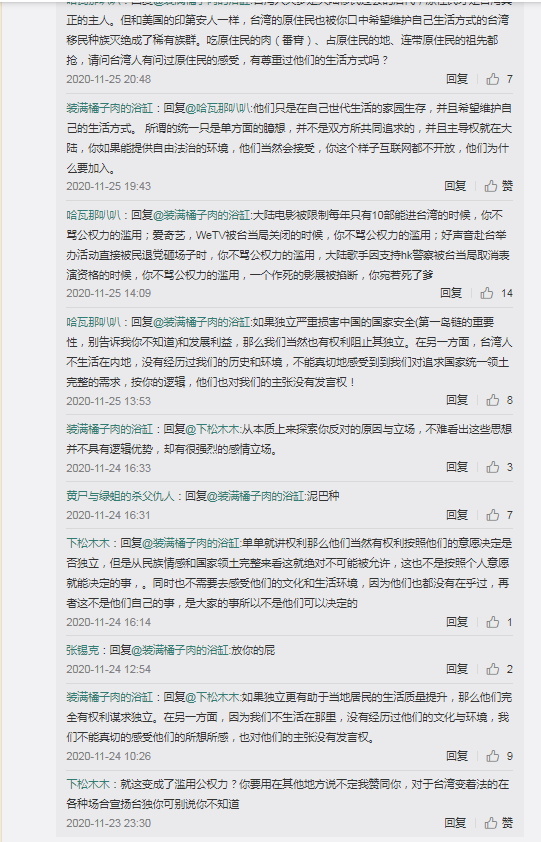Like the comment with 14 likes

point(487,293)
